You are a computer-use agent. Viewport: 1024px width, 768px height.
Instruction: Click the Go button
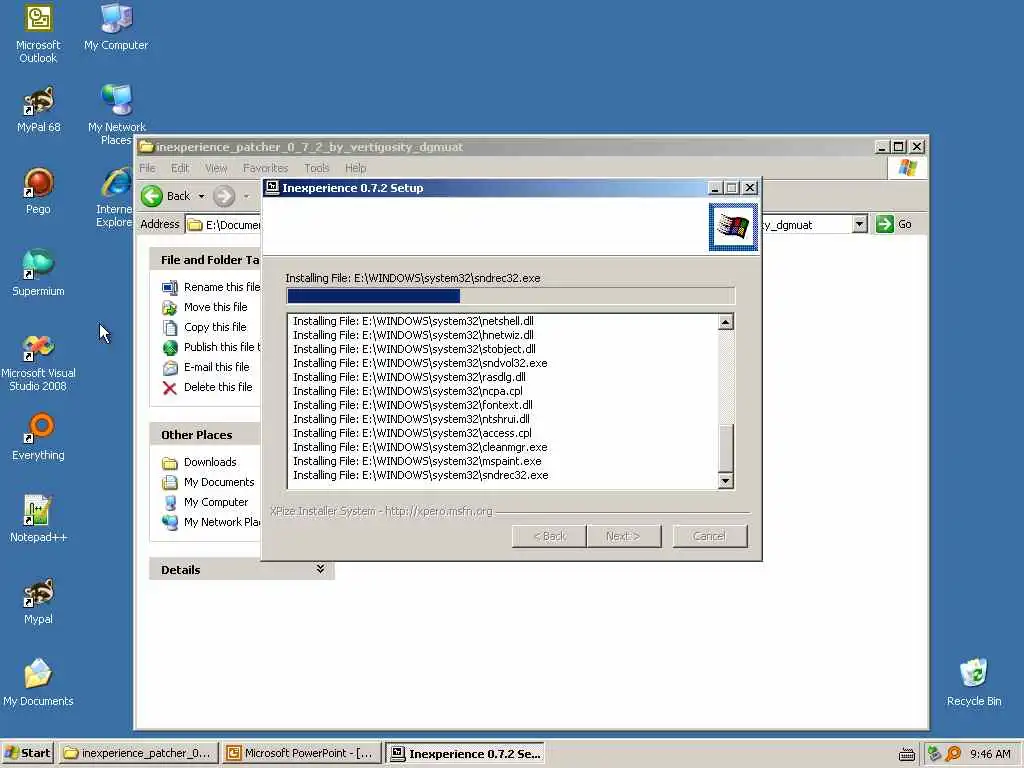895,224
